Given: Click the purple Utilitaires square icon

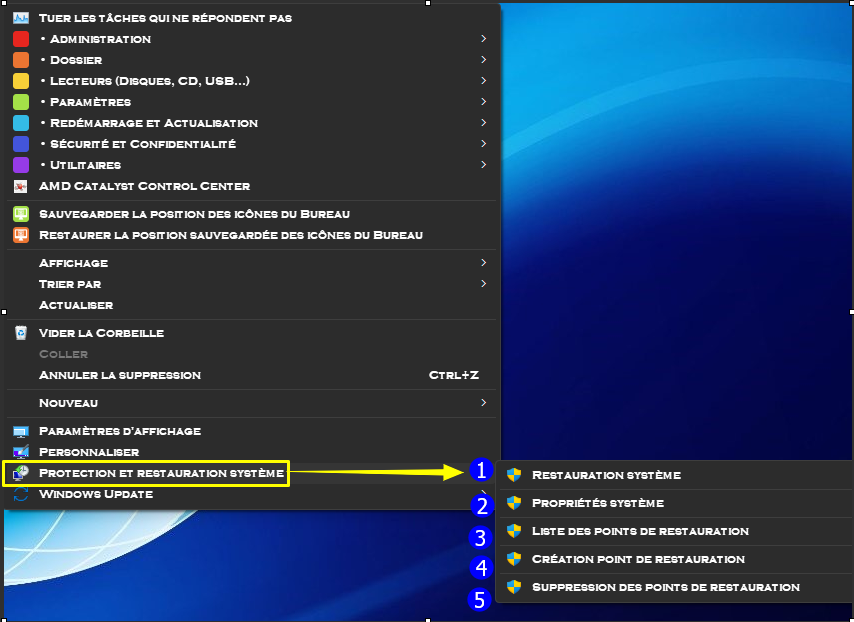Looking at the screenshot, I should coord(21,165).
